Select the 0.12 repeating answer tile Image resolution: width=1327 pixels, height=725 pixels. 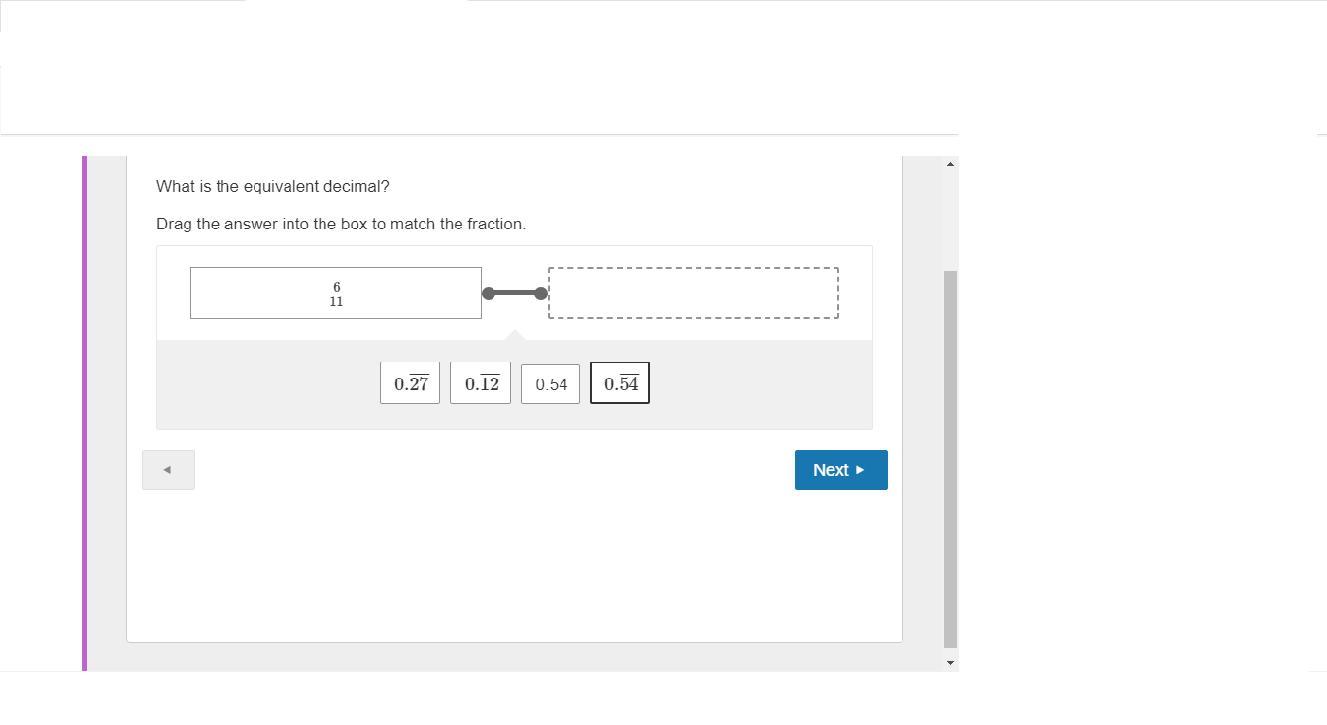481,384
